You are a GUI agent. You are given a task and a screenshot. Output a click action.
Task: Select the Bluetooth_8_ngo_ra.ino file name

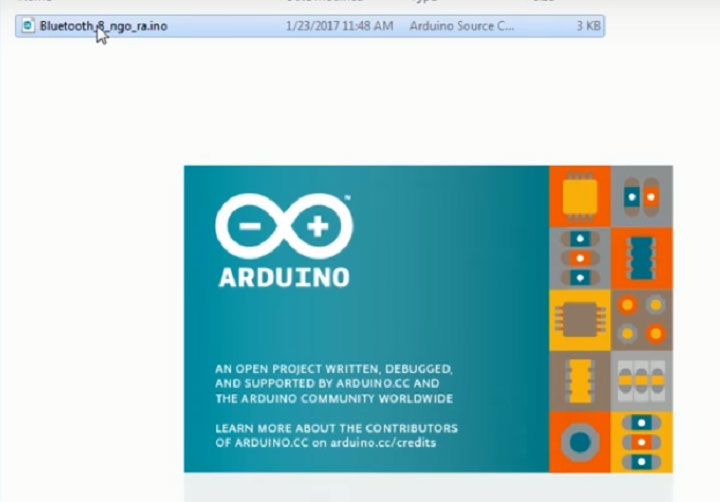(x=103, y=26)
